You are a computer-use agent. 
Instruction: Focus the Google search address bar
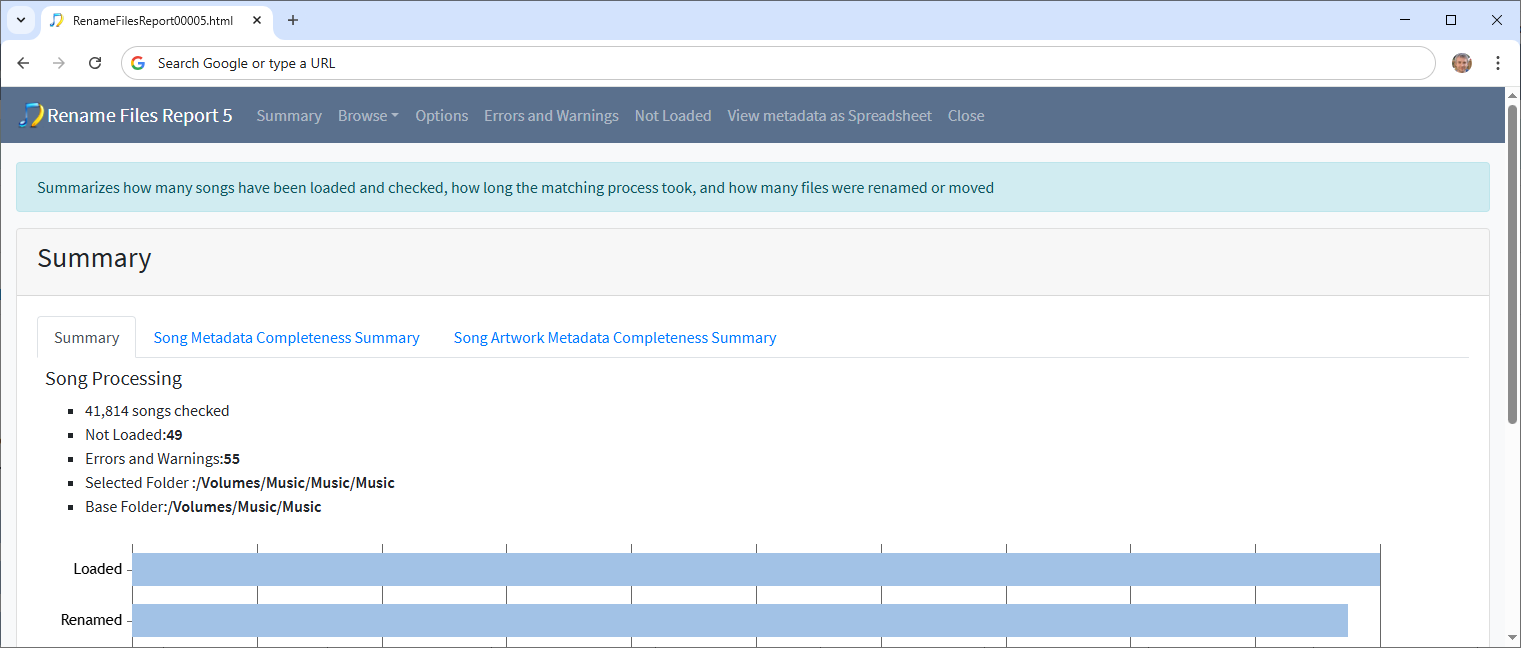click(780, 63)
